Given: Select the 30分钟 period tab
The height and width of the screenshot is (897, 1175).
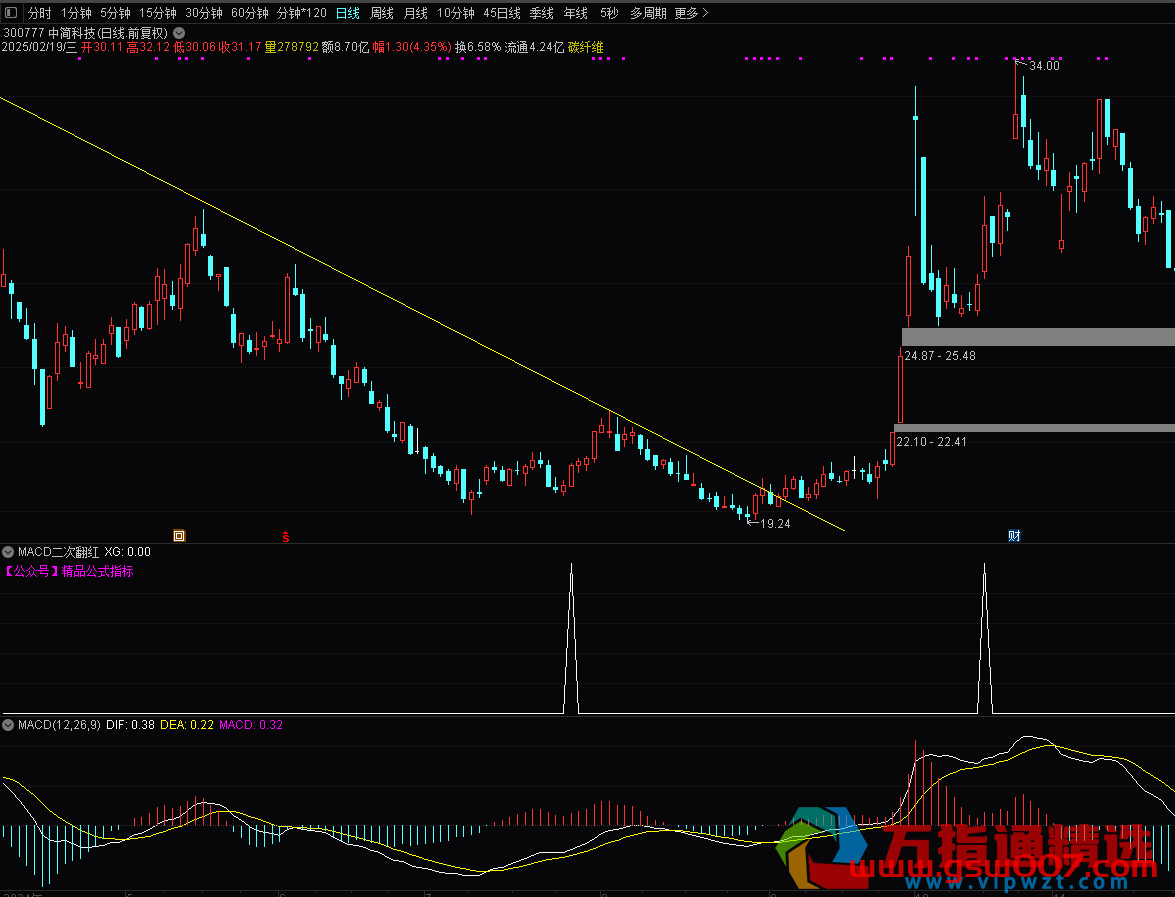Looking at the screenshot, I should pos(204,13).
